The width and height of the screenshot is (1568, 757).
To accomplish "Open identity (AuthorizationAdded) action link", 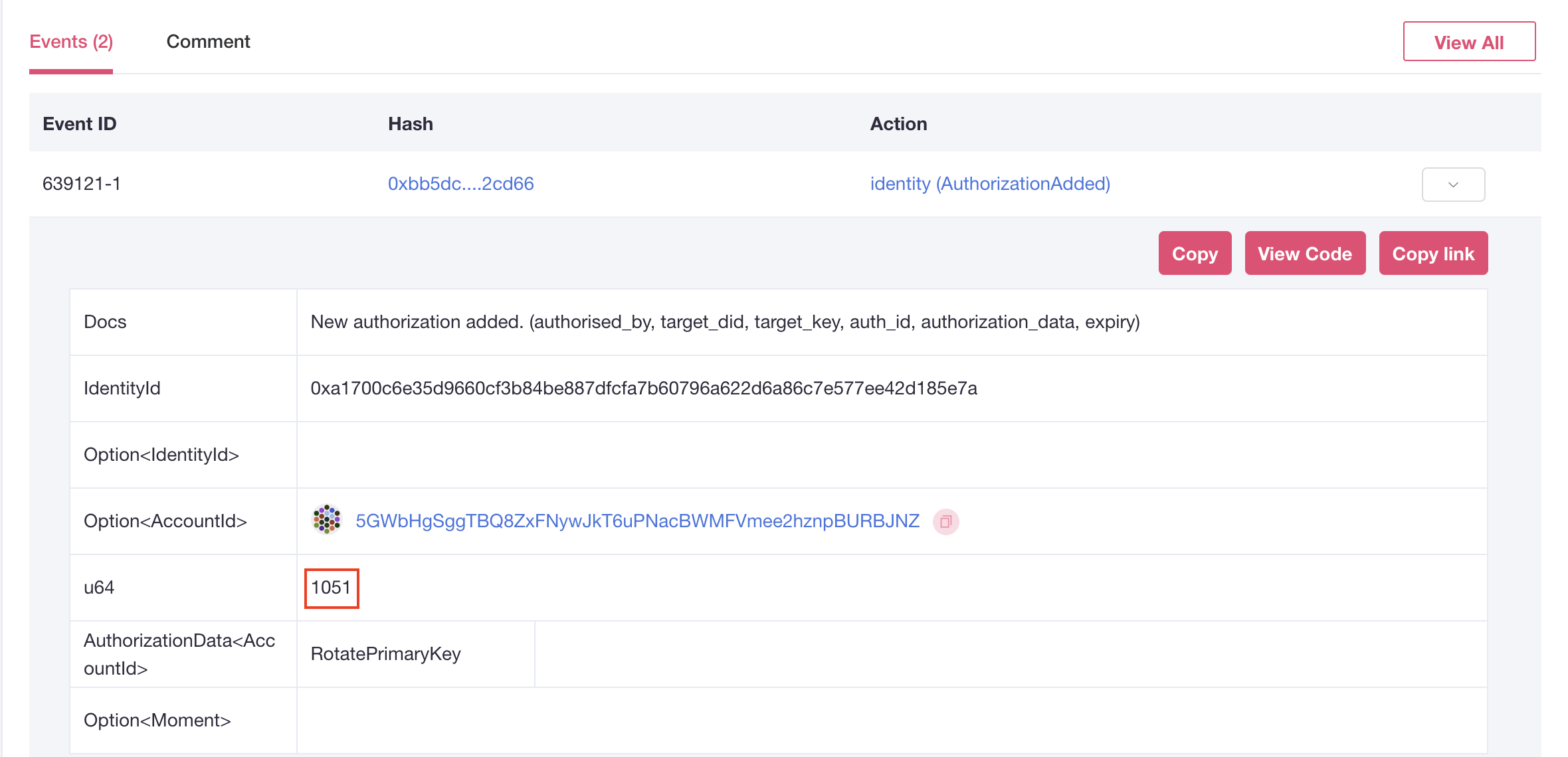I will click(990, 184).
